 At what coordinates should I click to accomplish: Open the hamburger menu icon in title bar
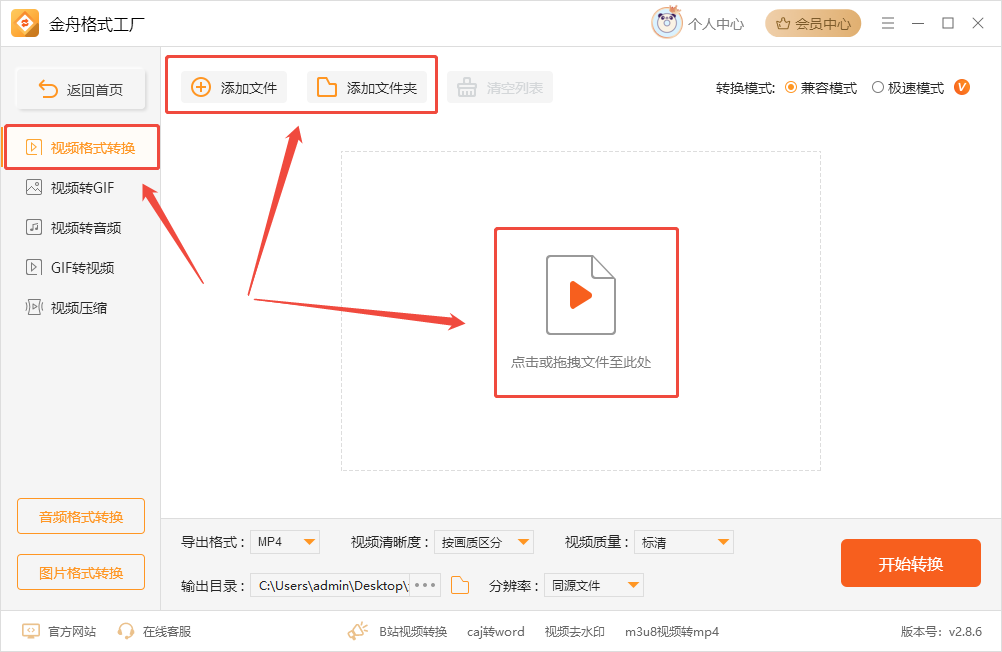888,24
